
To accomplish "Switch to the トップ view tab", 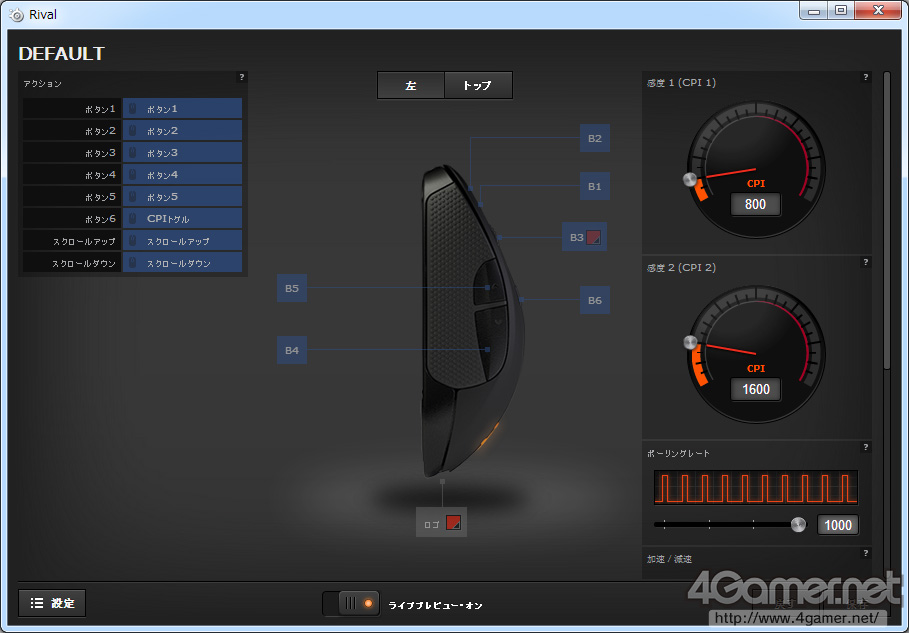I will (x=478, y=85).
